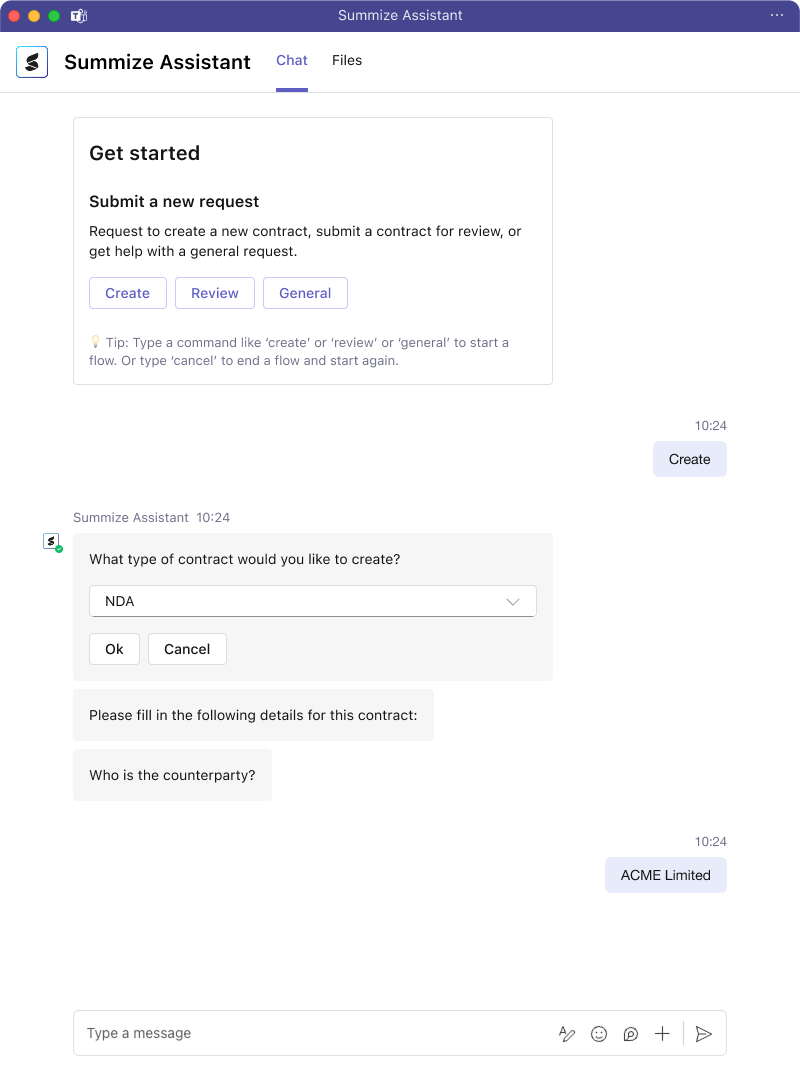Expand the NDA selection chevron
This screenshot has width=800, height=1080.
pyautogui.click(x=513, y=601)
